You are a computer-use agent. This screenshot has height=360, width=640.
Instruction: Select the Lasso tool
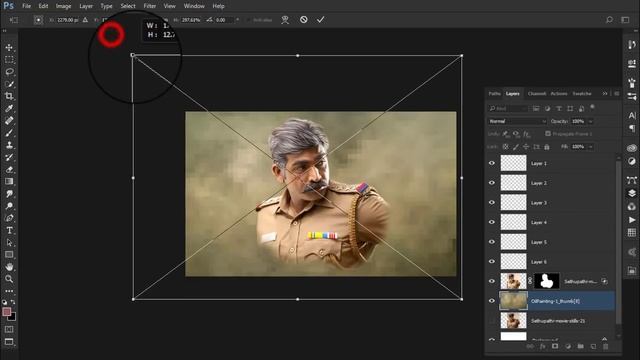point(9,72)
